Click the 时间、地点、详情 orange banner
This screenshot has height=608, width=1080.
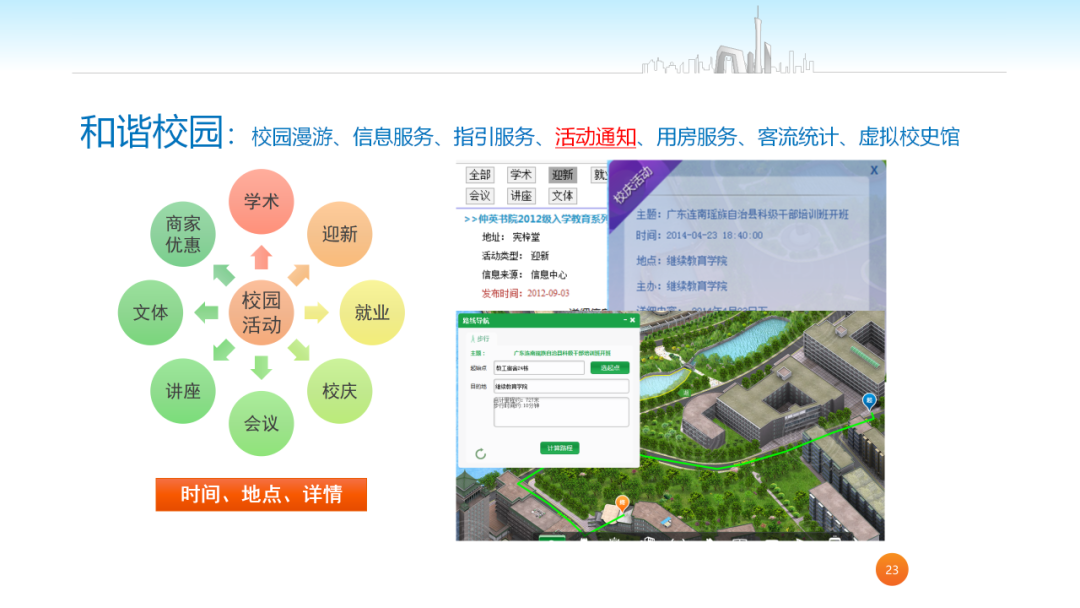tap(261, 494)
